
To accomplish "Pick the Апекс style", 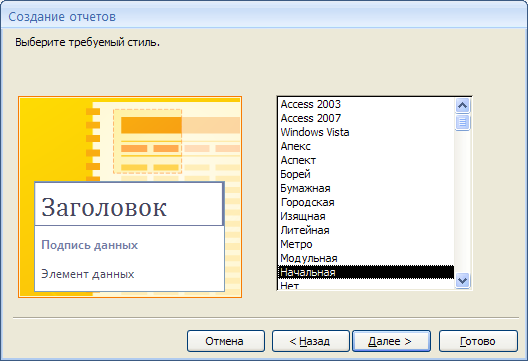I will [x=366, y=146].
